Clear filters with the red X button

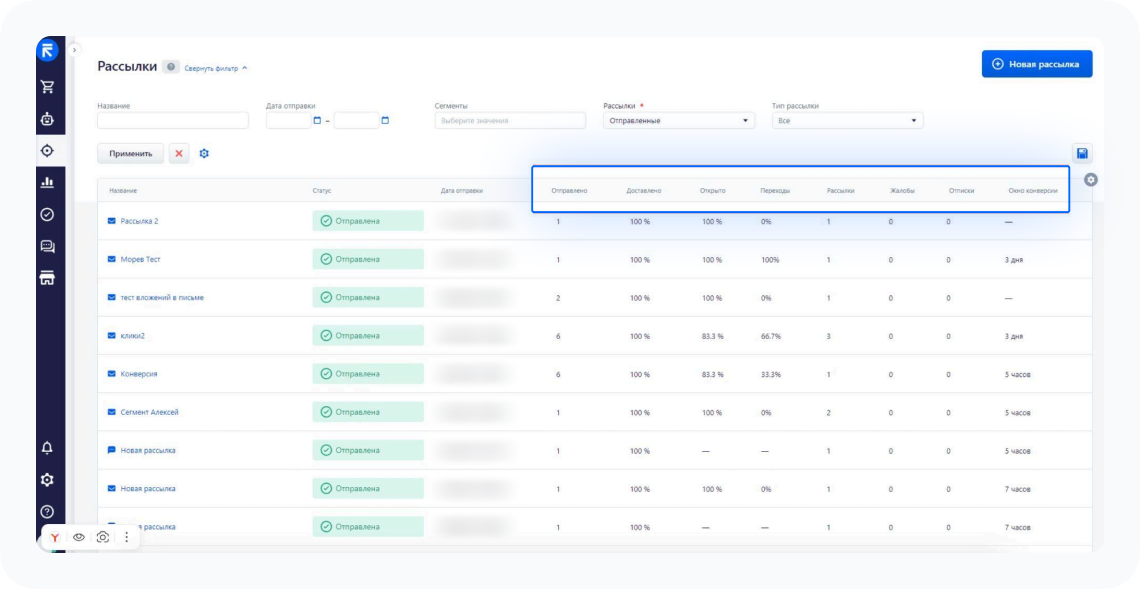(x=179, y=153)
